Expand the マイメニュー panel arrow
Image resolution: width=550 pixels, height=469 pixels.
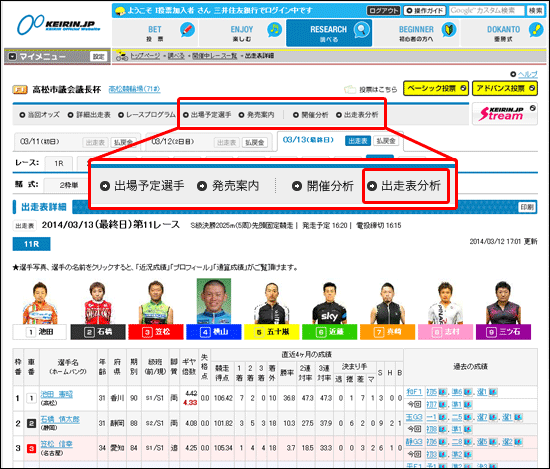click(12, 56)
